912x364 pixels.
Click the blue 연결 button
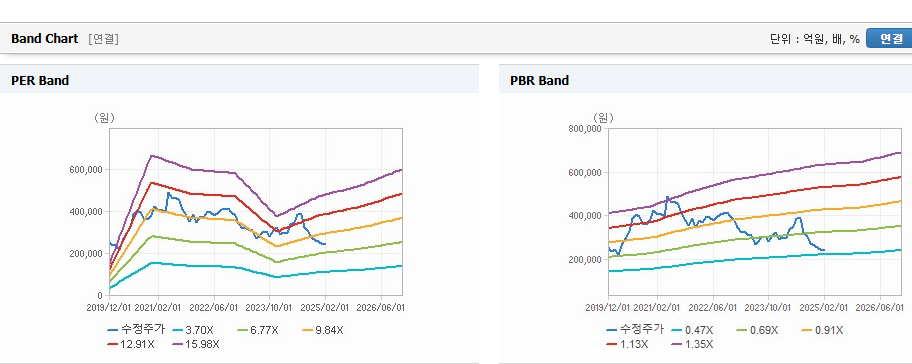[889, 39]
